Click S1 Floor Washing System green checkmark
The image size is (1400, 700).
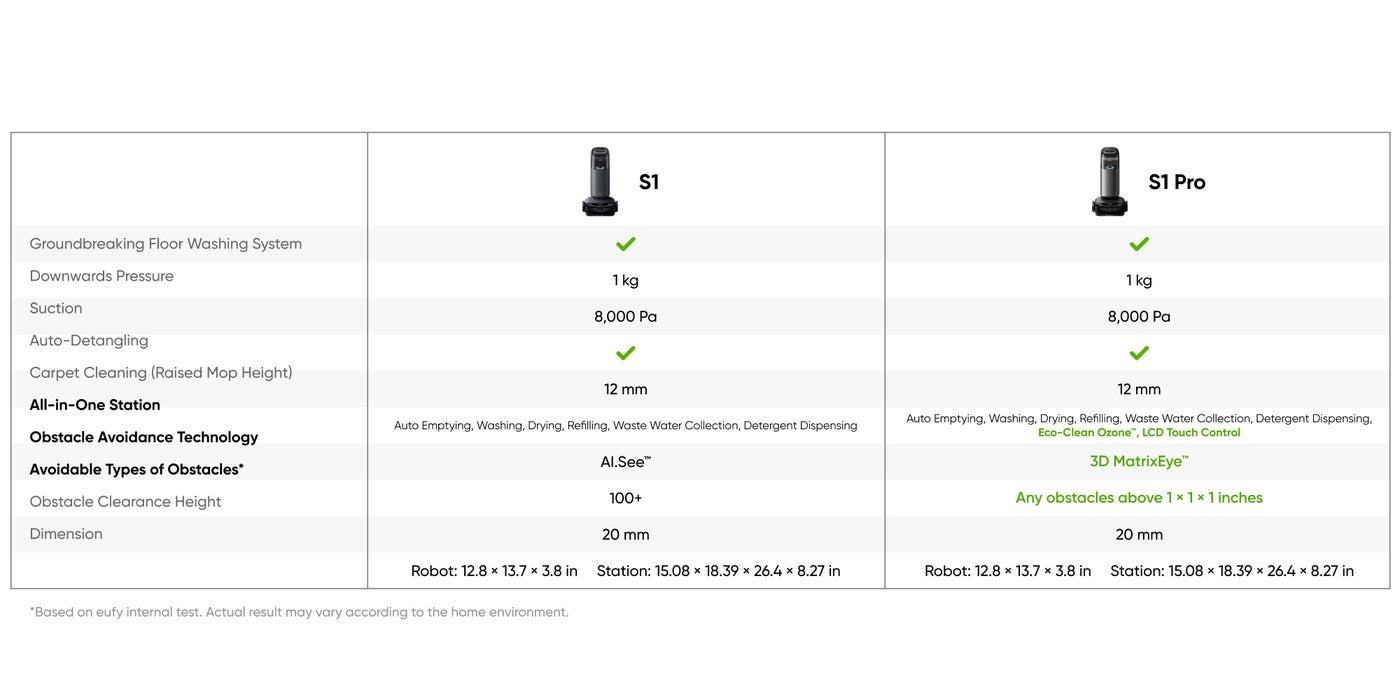click(626, 244)
